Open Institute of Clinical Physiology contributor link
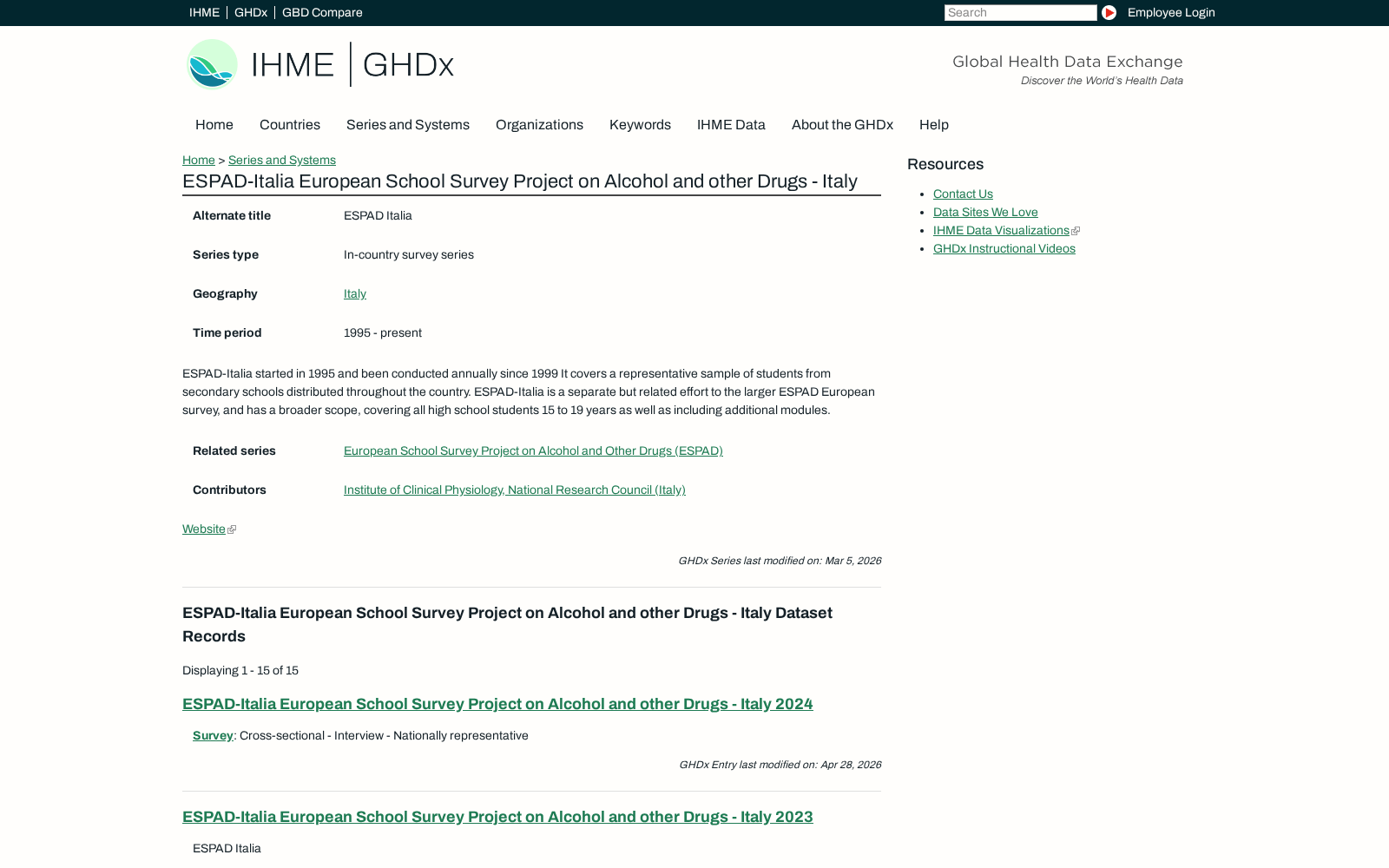This screenshot has height=868, width=1389. click(515, 490)
